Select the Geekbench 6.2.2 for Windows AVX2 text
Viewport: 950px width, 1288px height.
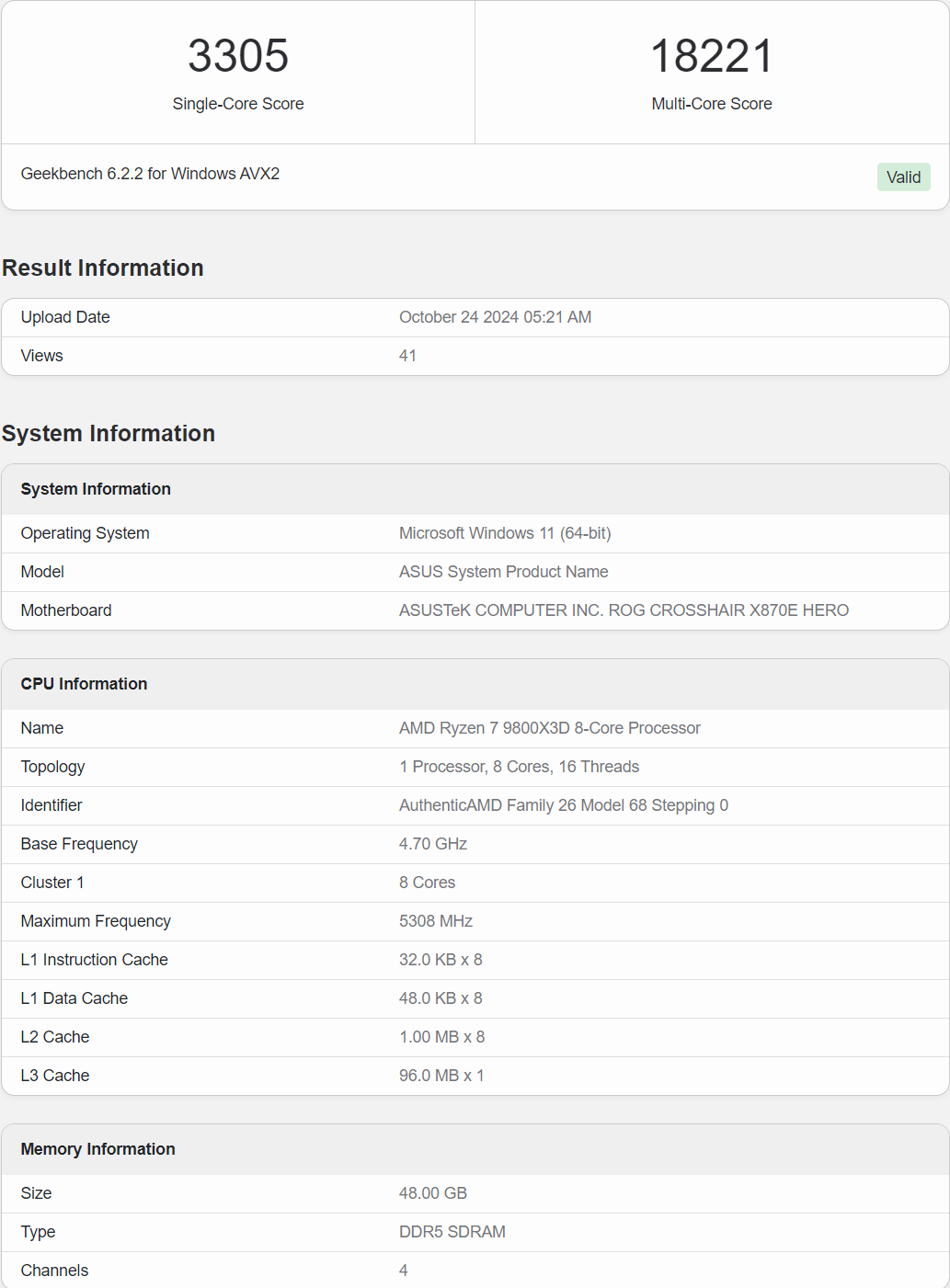click(x=150, y=174)
